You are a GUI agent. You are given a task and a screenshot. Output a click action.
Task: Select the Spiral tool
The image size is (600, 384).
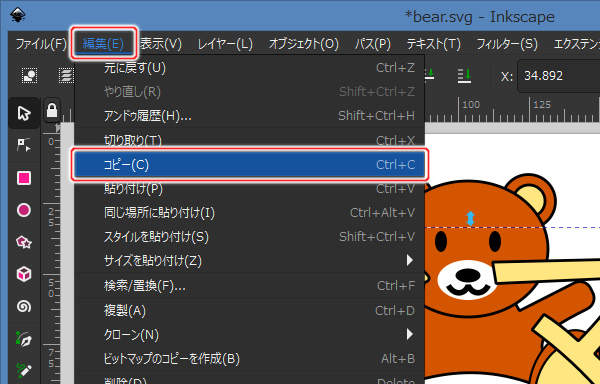pos(24,306)
